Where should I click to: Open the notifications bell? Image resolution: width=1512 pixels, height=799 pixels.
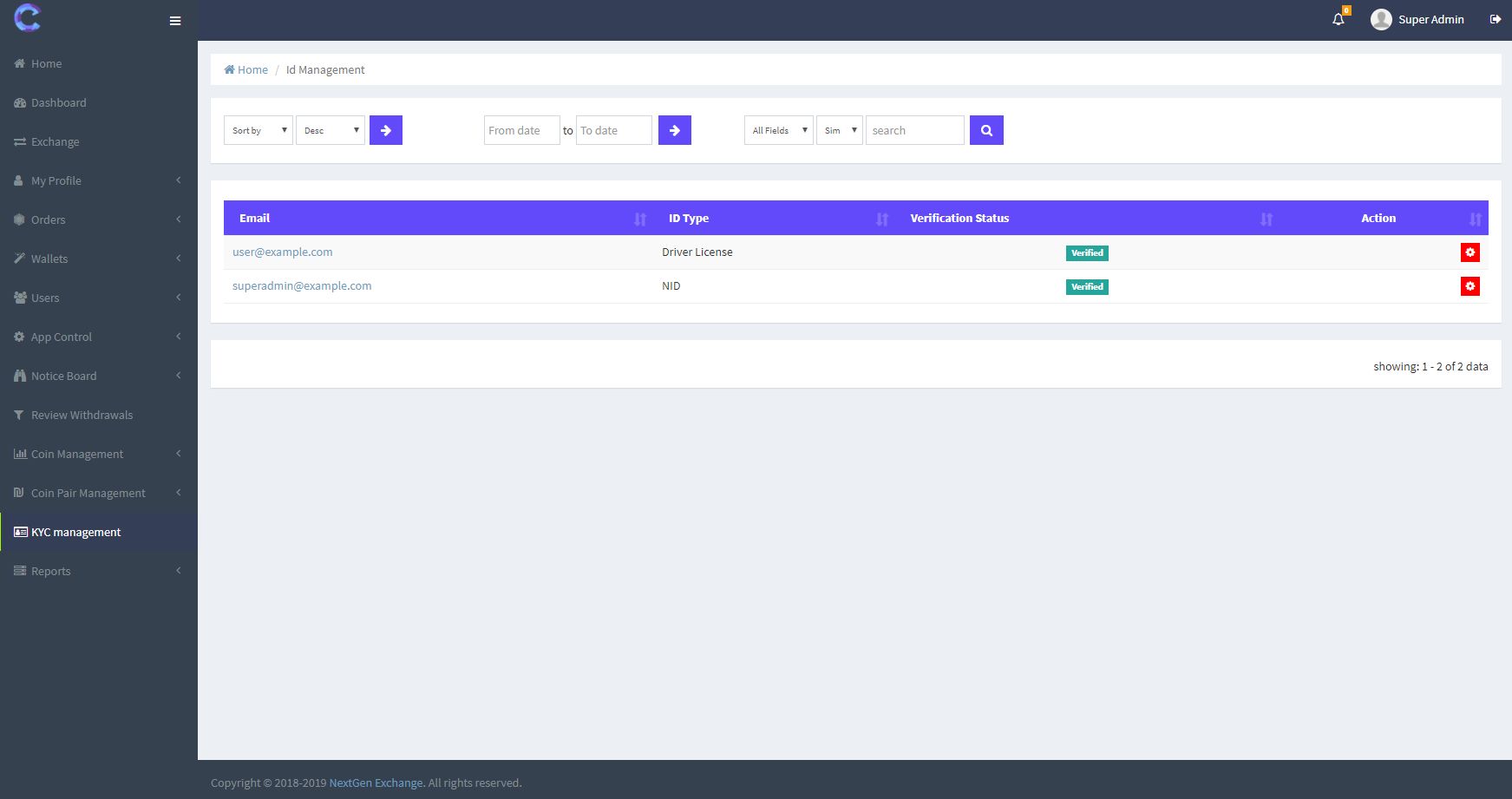point(1339,19)
